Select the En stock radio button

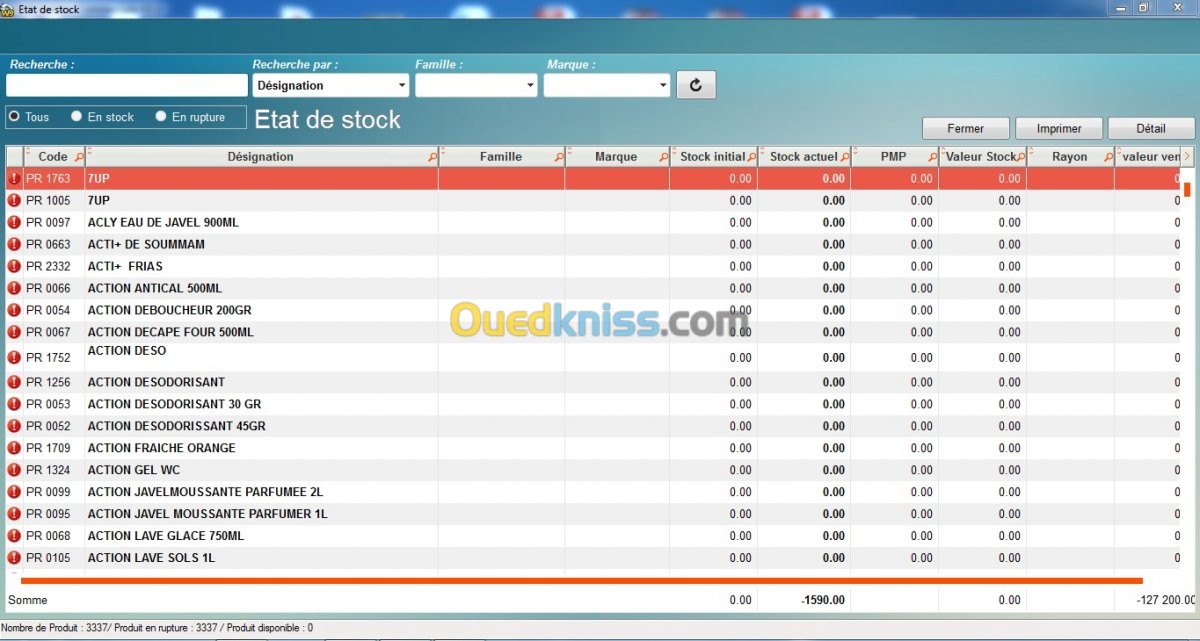pyautogui.click(x=76, y=117)
